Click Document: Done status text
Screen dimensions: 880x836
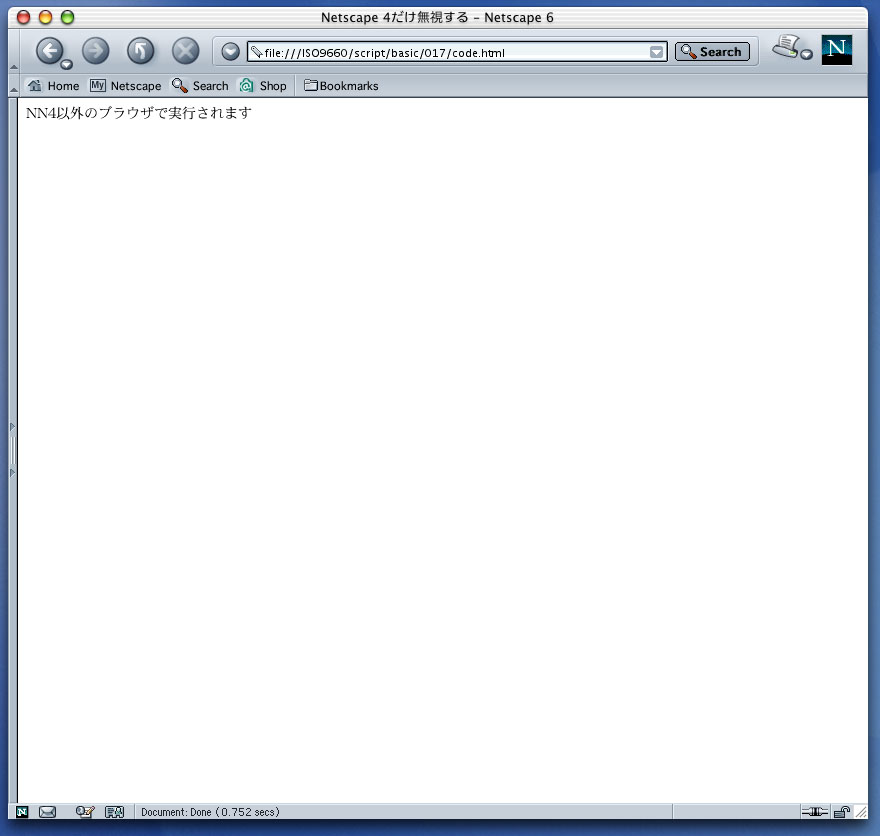click(x=210, y=812)
